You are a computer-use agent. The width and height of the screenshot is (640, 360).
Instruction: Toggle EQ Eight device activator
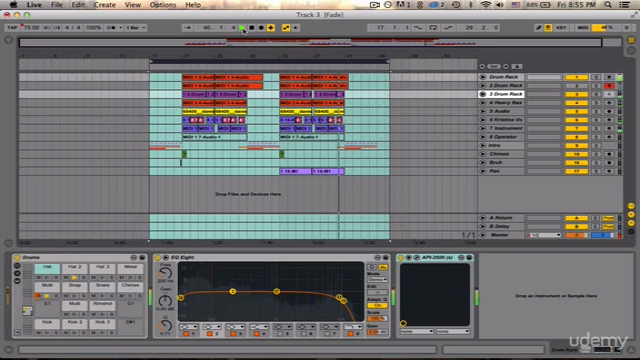click(x=157, y=258)
